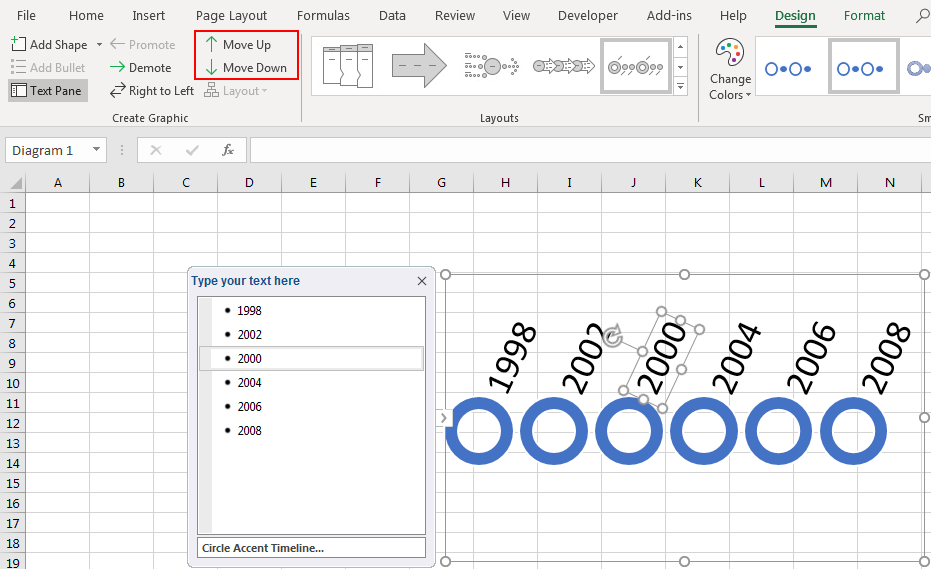Select the 1998 label in the diagram

pos(512,358)
